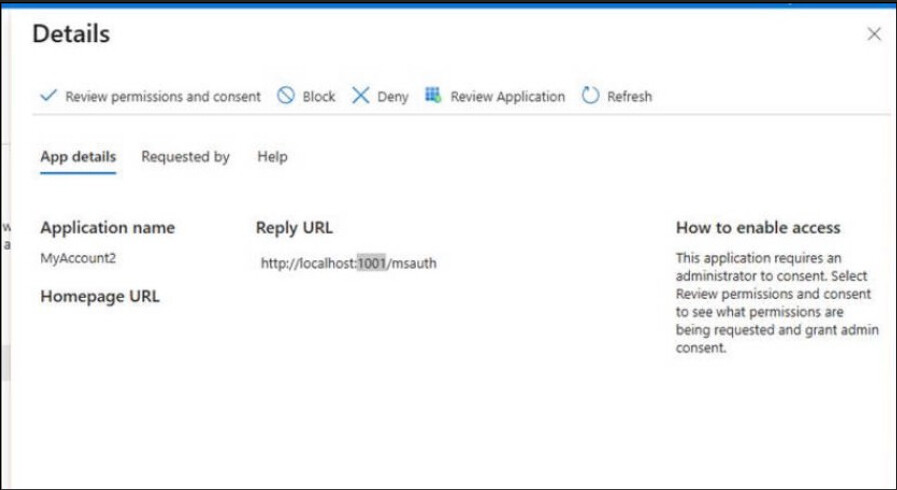
Task: Open Review Application label
Action: point(507,97)
